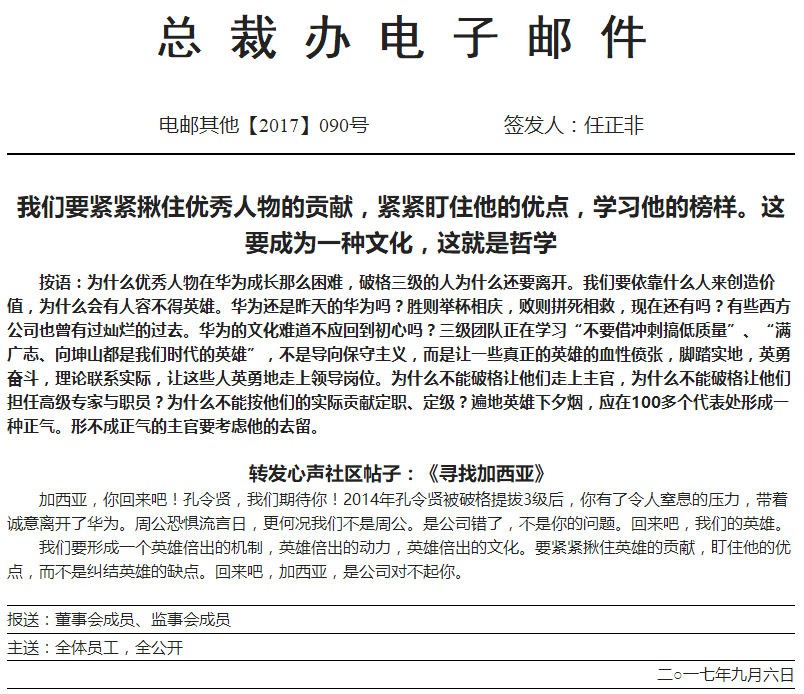Click the line starting 点，而不是纠结英雄的缺点

click(x=235, y=571)
